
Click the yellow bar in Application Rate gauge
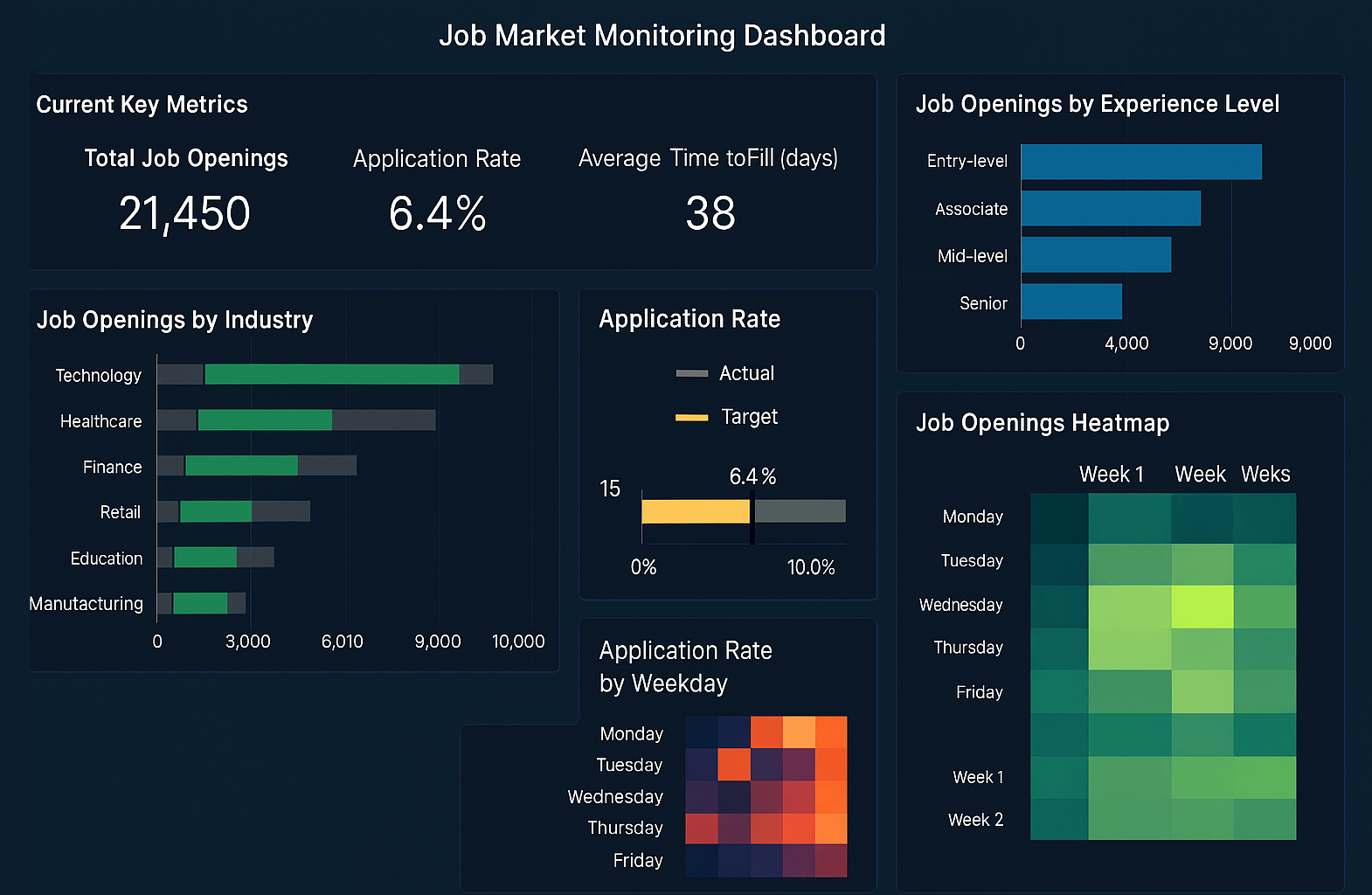(695, 511)
